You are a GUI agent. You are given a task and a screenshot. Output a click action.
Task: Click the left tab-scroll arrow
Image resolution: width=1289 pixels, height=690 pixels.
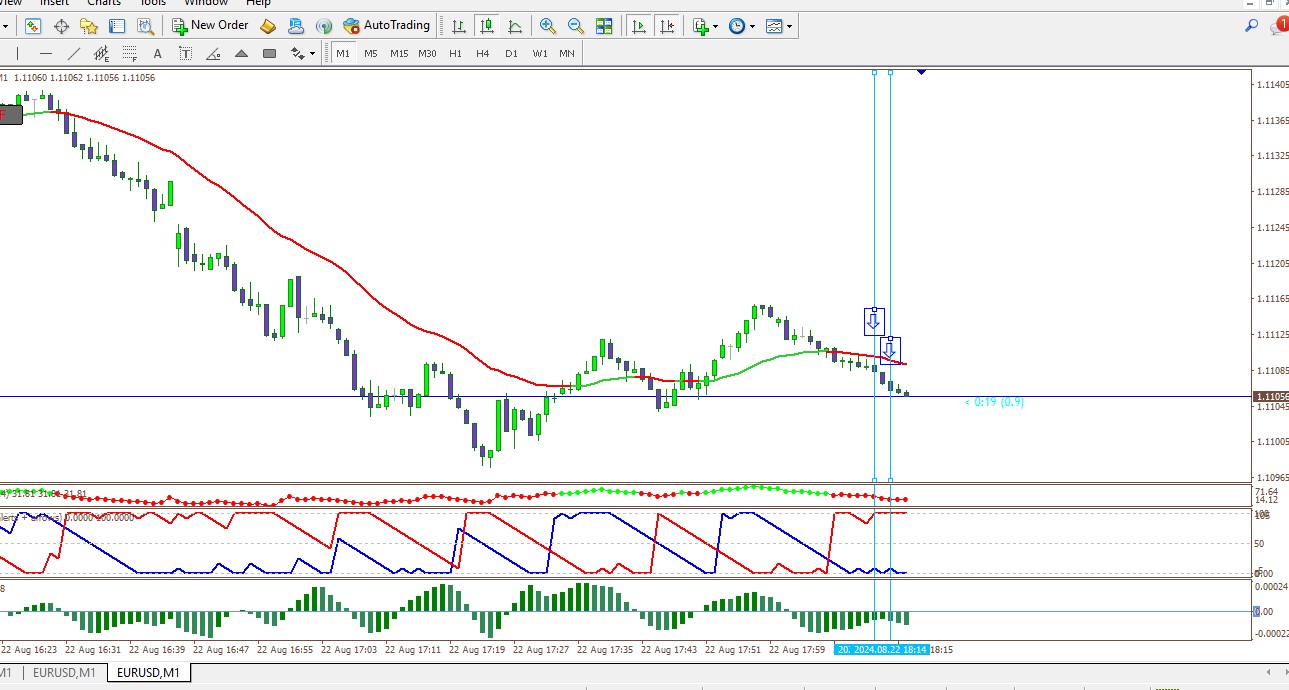1269,673
